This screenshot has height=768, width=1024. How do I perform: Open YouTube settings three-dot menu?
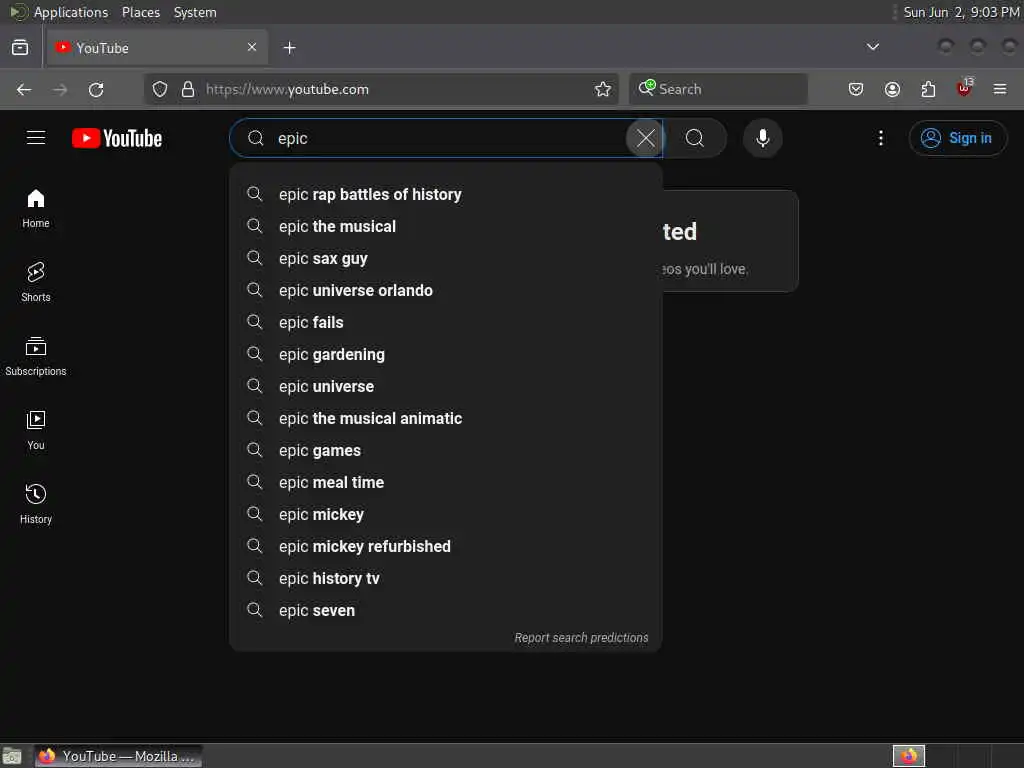click(x=880, y=138)
